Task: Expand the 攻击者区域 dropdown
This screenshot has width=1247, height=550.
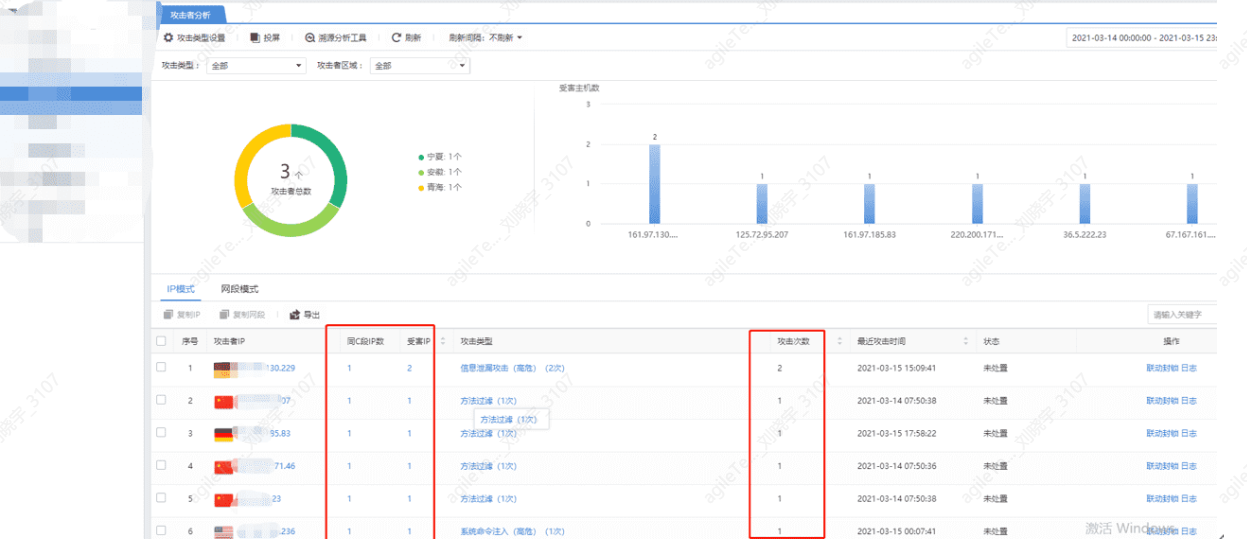Action: click(x=420, y=66)
